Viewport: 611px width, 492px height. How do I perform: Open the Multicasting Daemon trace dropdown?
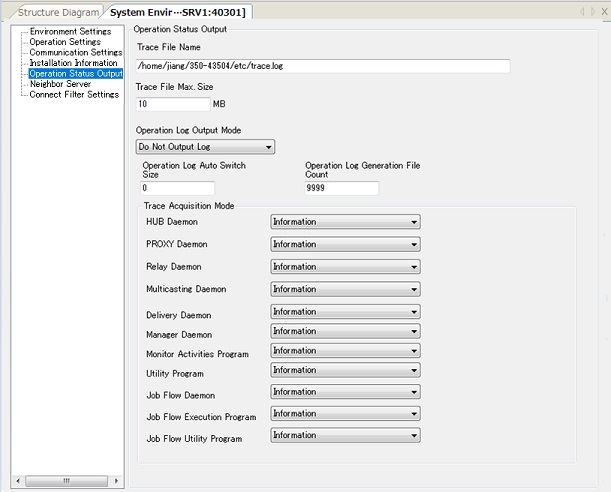345,289
